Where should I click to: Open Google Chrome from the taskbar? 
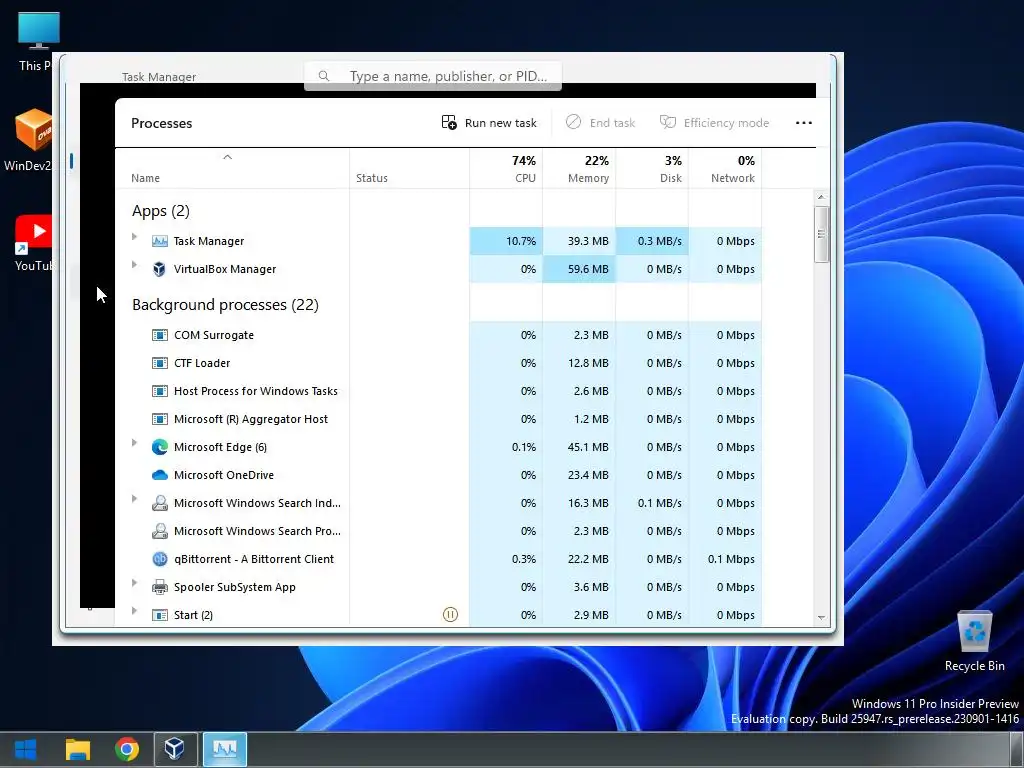(x=127, y=749)
